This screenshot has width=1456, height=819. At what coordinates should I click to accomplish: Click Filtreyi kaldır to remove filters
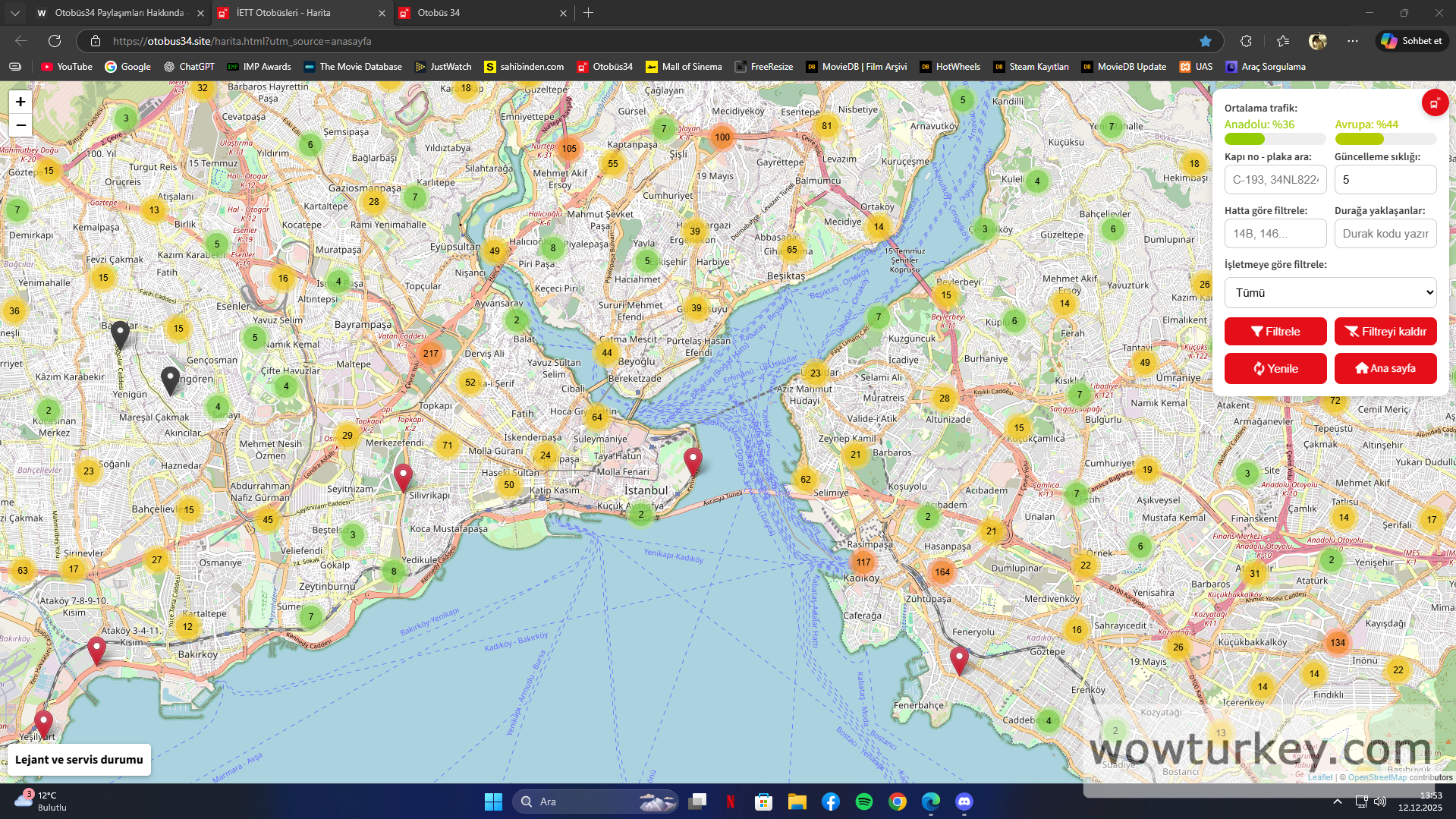pyautogui.click(x=1385, y=331)
